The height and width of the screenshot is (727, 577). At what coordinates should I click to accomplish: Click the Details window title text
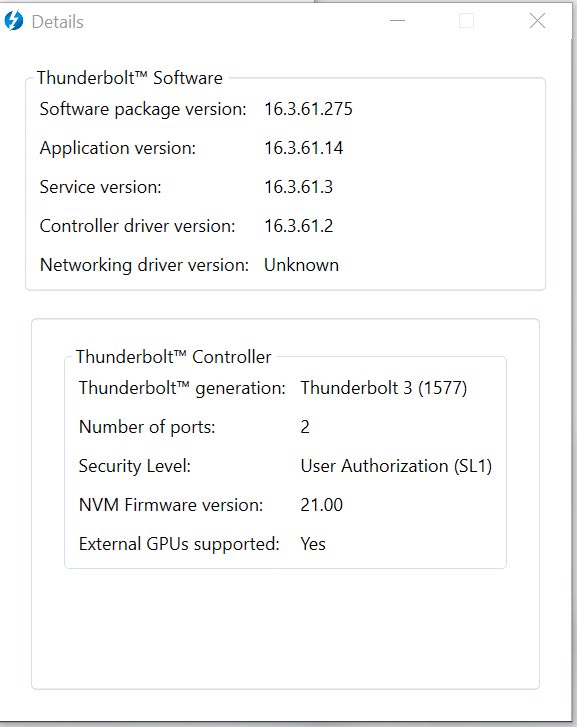point(58,22)
